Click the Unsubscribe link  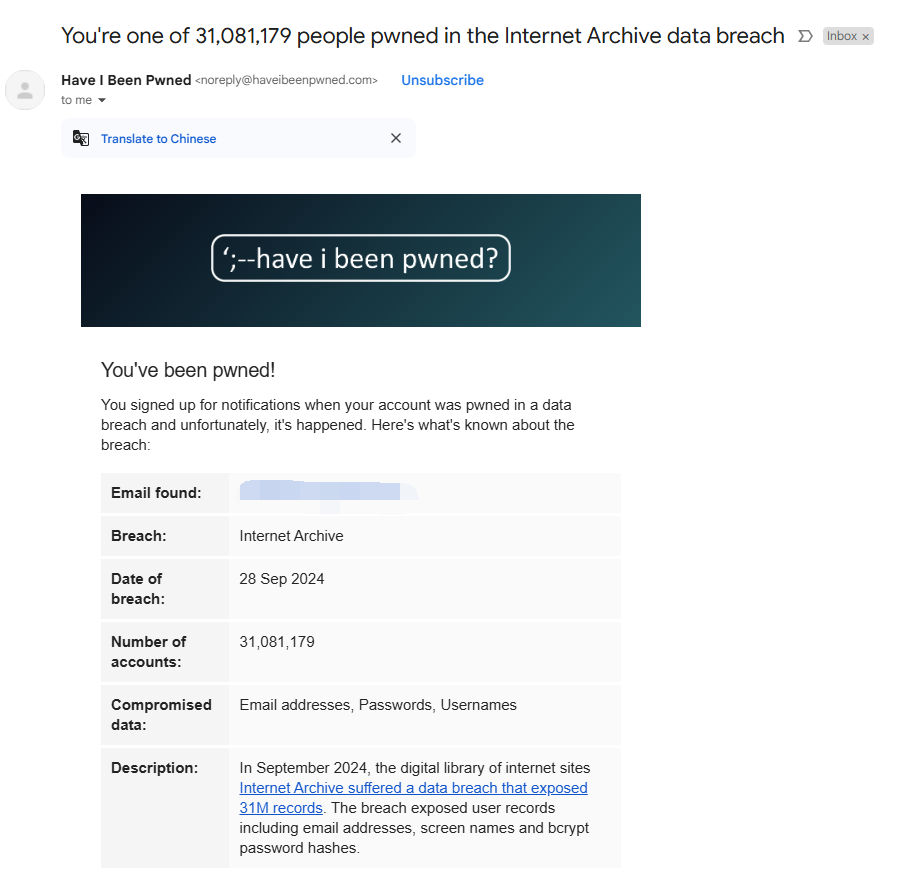pos(442,80)
